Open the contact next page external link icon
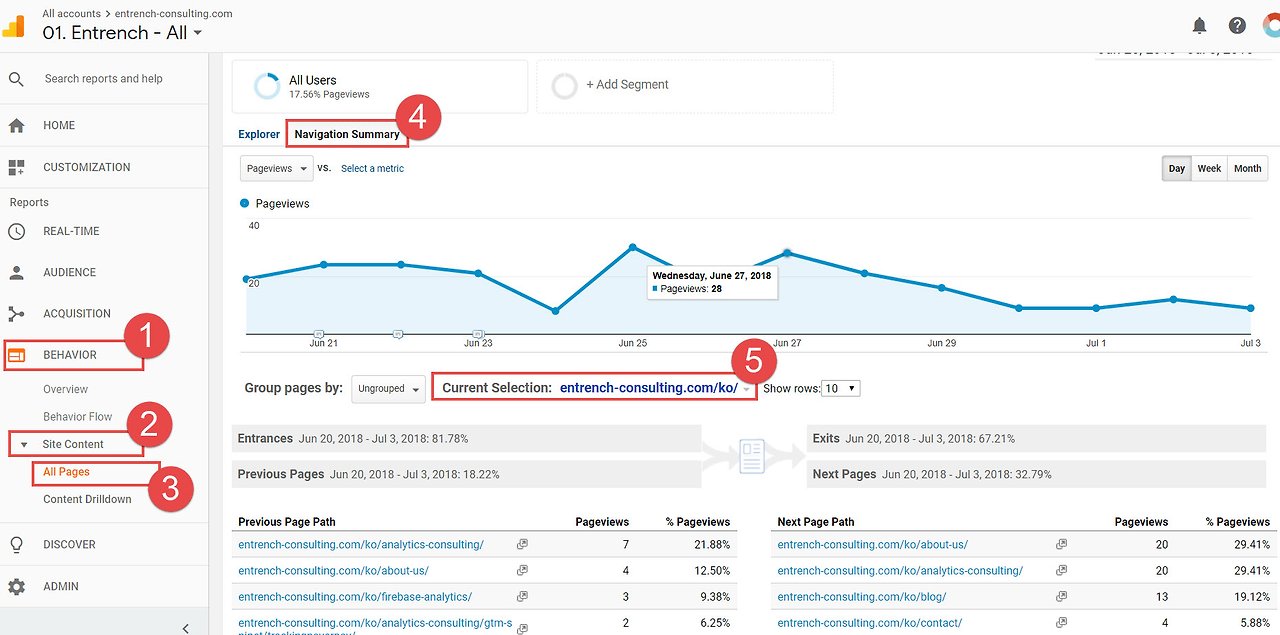Image resolution: width=1280 pixels, height=635 pixels. coord(1061,623)
